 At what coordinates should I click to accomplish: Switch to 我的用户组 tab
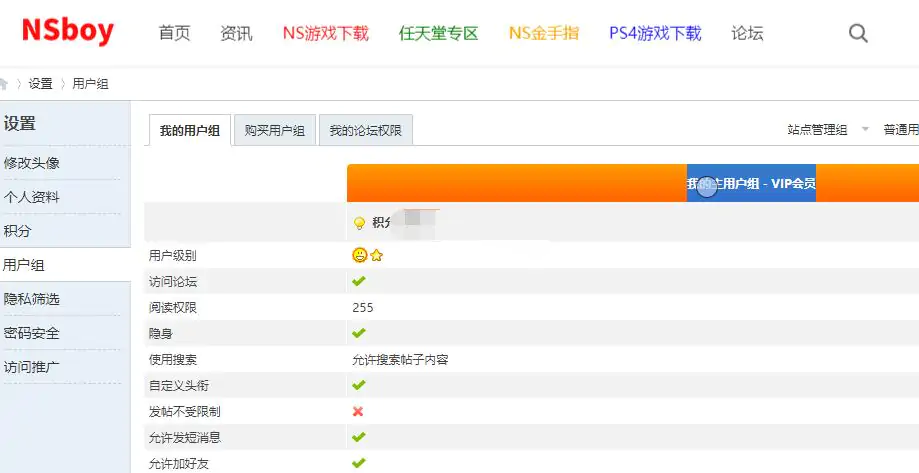[x=190, y=130]
